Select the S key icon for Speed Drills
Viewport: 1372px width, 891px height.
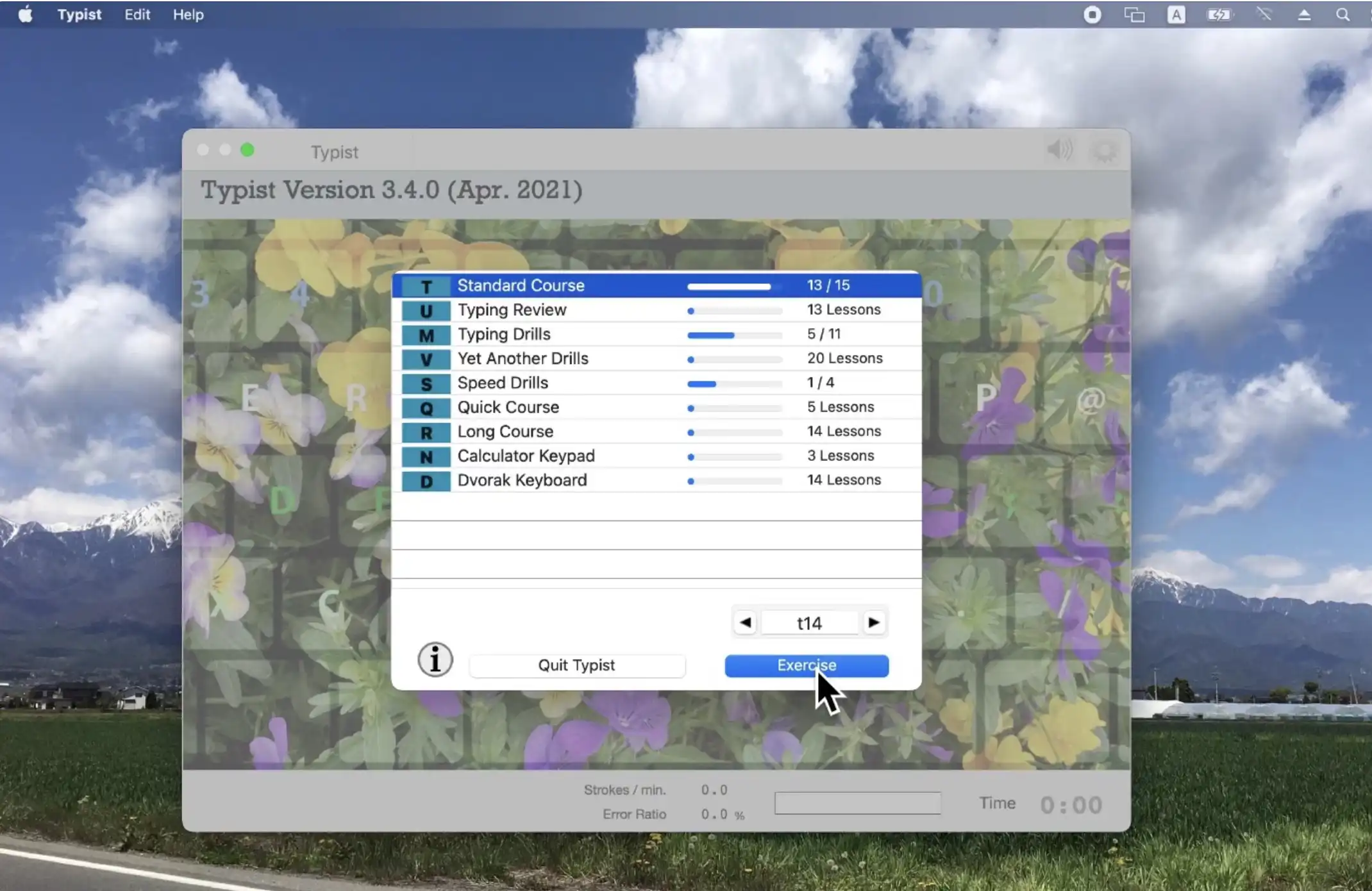tap(426, 383)
